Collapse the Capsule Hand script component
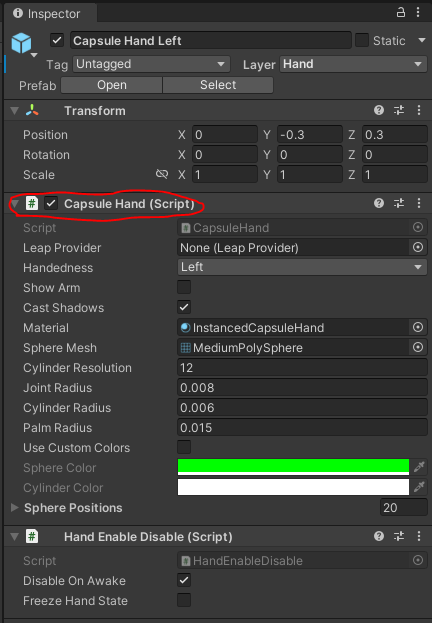 click(x=15, y=204)
